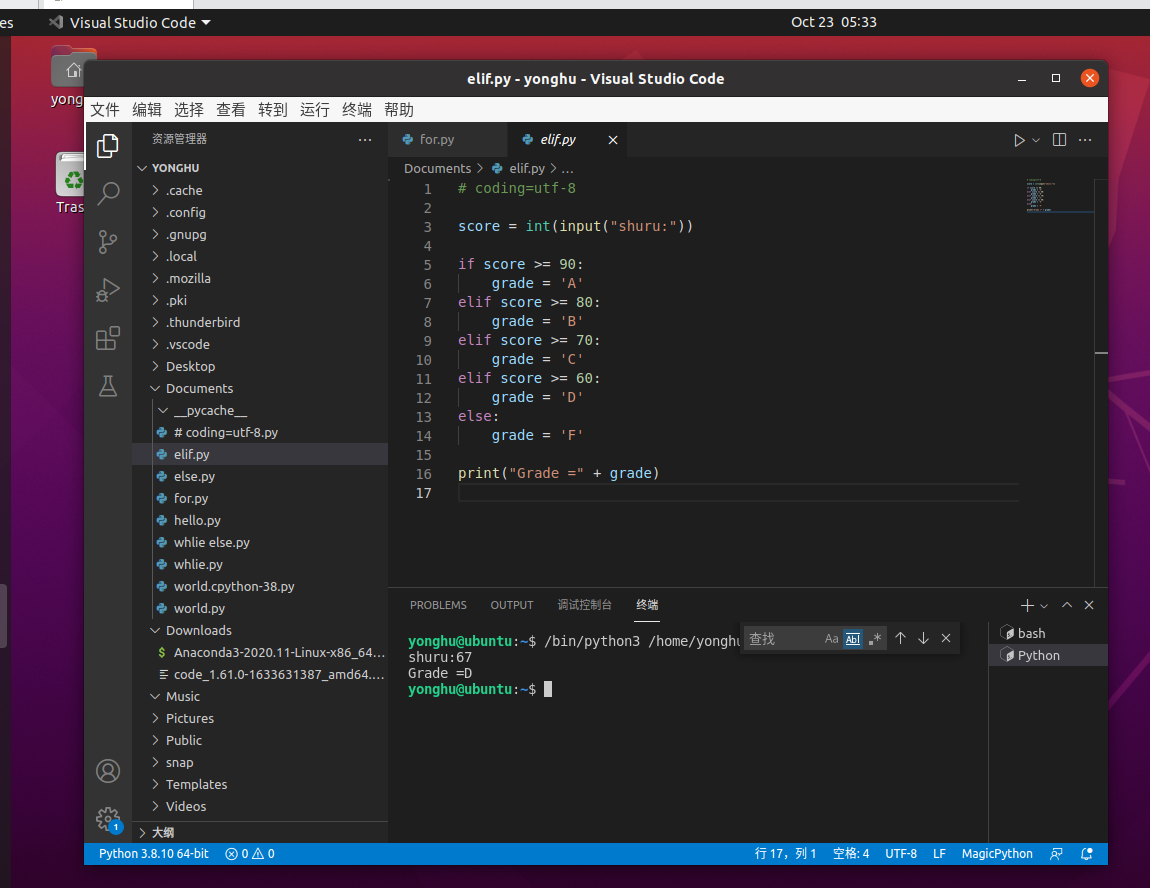Open the Manage gear settings icon

point(108,819)
